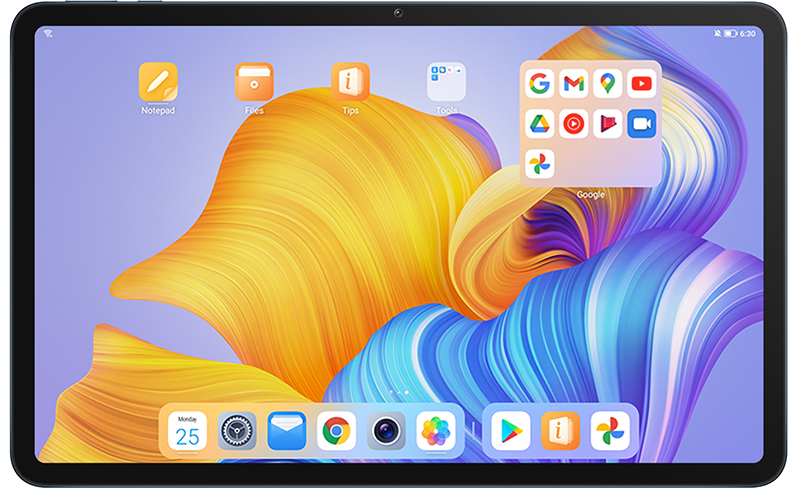Screen dimensions: 800x488
Task: Open Chrome browser from the dock
Action: point(337,431)
